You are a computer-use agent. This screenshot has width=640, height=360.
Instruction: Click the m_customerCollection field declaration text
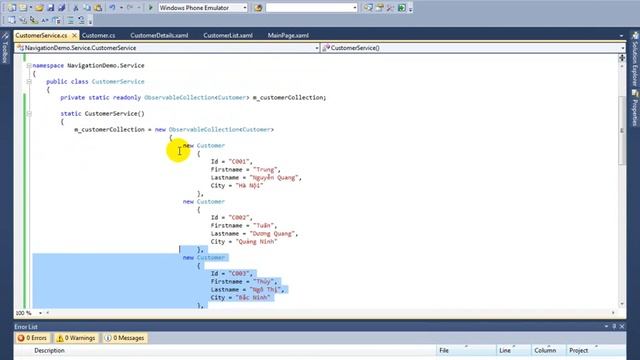[x=289, y=98]
